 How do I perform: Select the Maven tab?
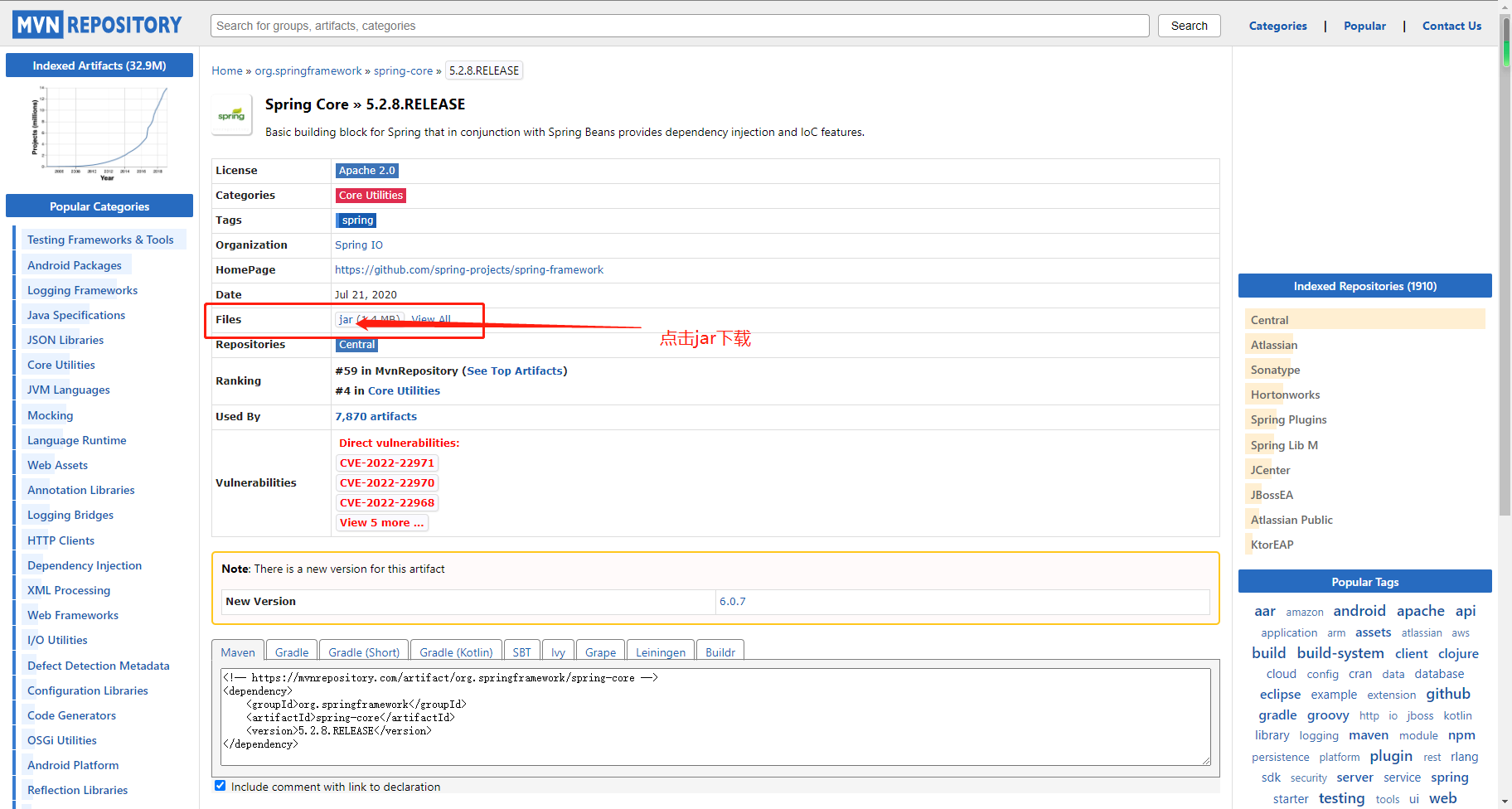tap(238, 652)
